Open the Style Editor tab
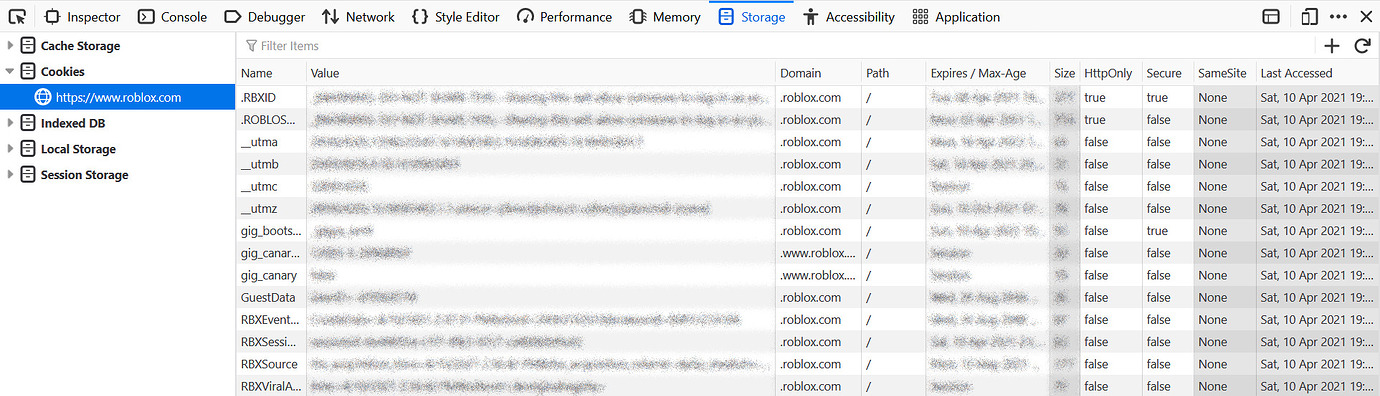Screen dimensions: 1380x396 (455, 17)
